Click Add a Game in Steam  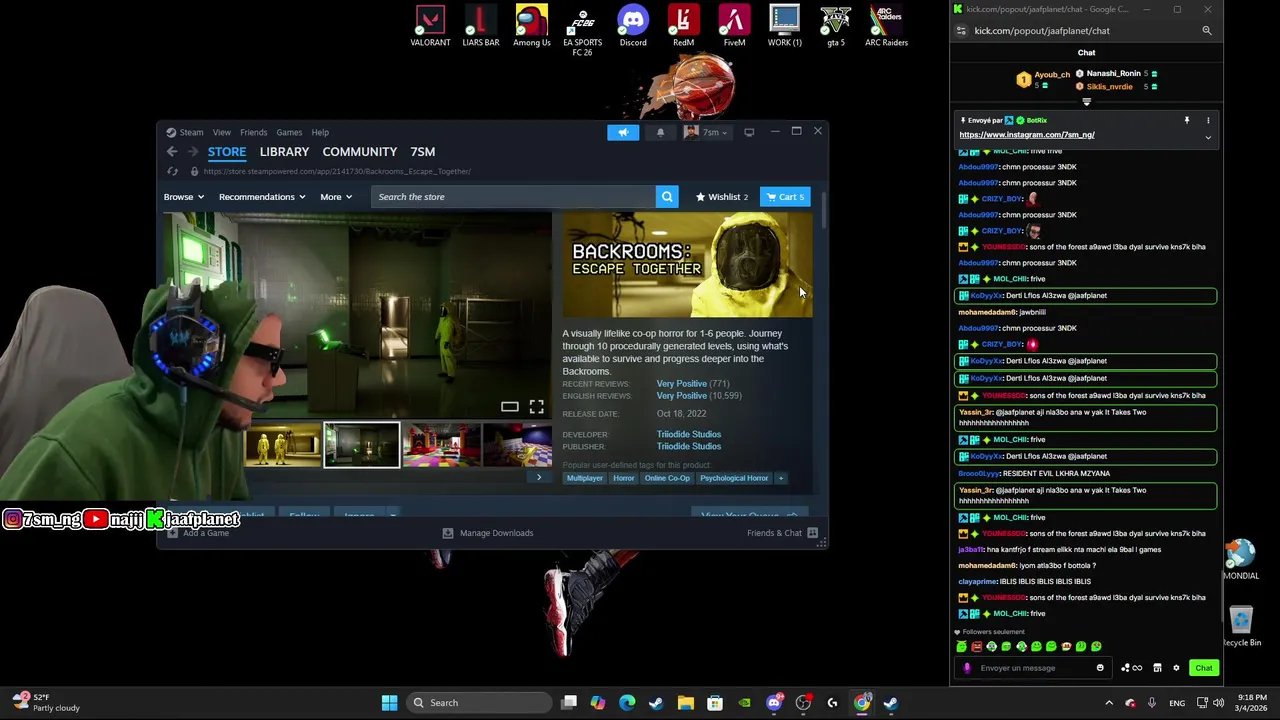coord(198,533)
